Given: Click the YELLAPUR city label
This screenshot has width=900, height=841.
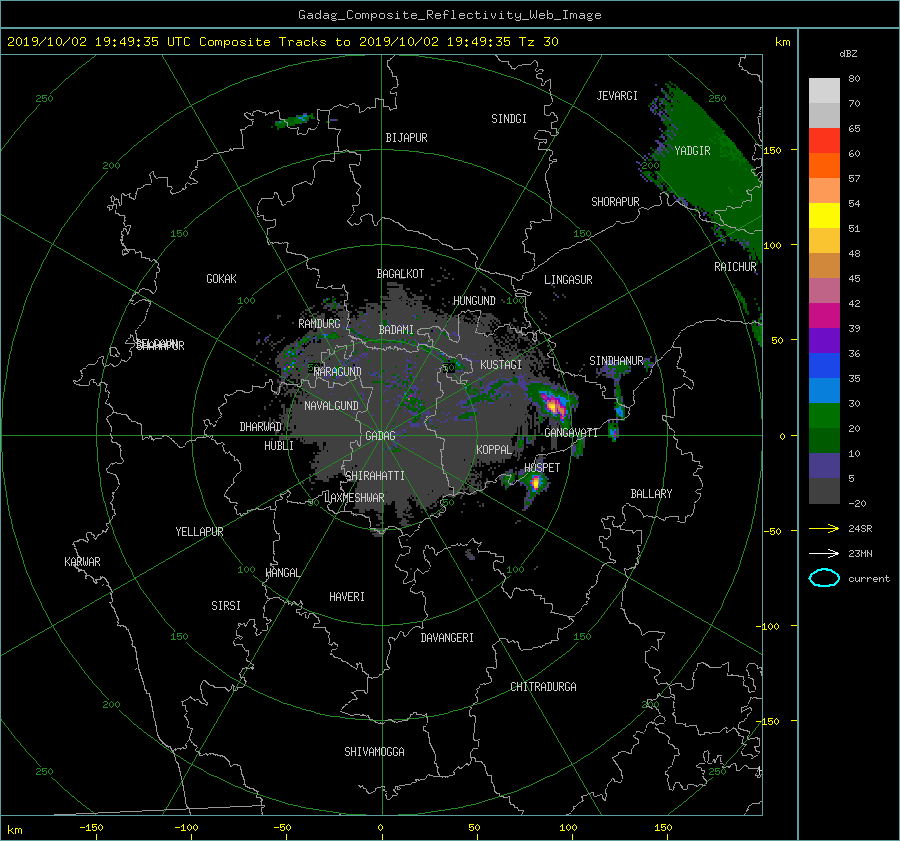Looking at the screenshot, I should click(x=199, y=532).
